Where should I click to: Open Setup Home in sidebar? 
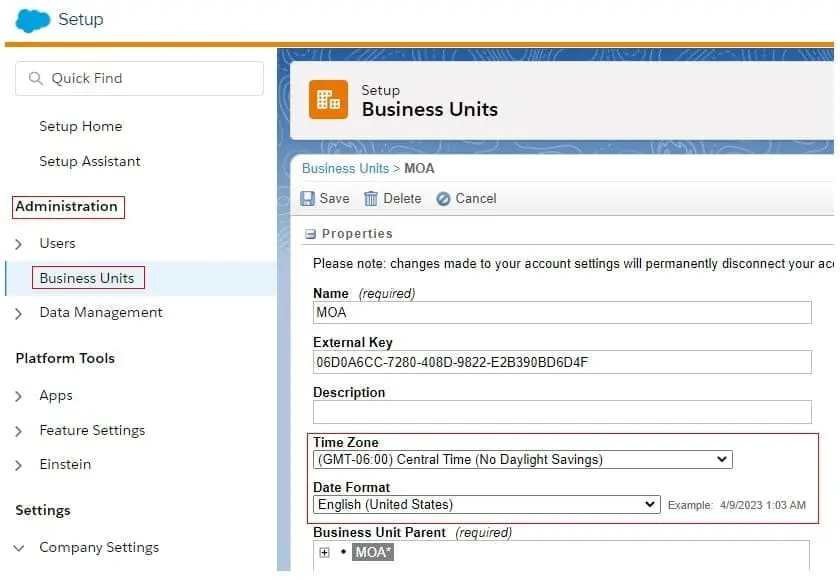click(x=80, y=127)
